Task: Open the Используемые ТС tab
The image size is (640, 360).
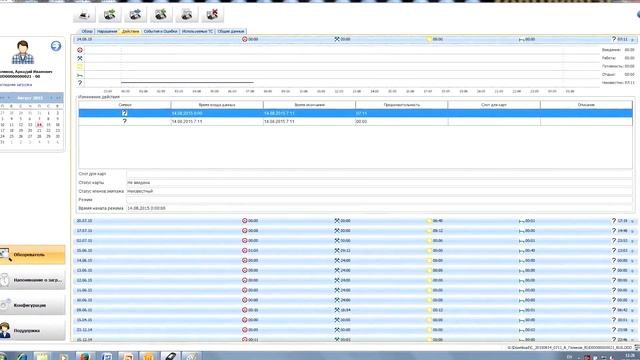Action: click(197, 31)
